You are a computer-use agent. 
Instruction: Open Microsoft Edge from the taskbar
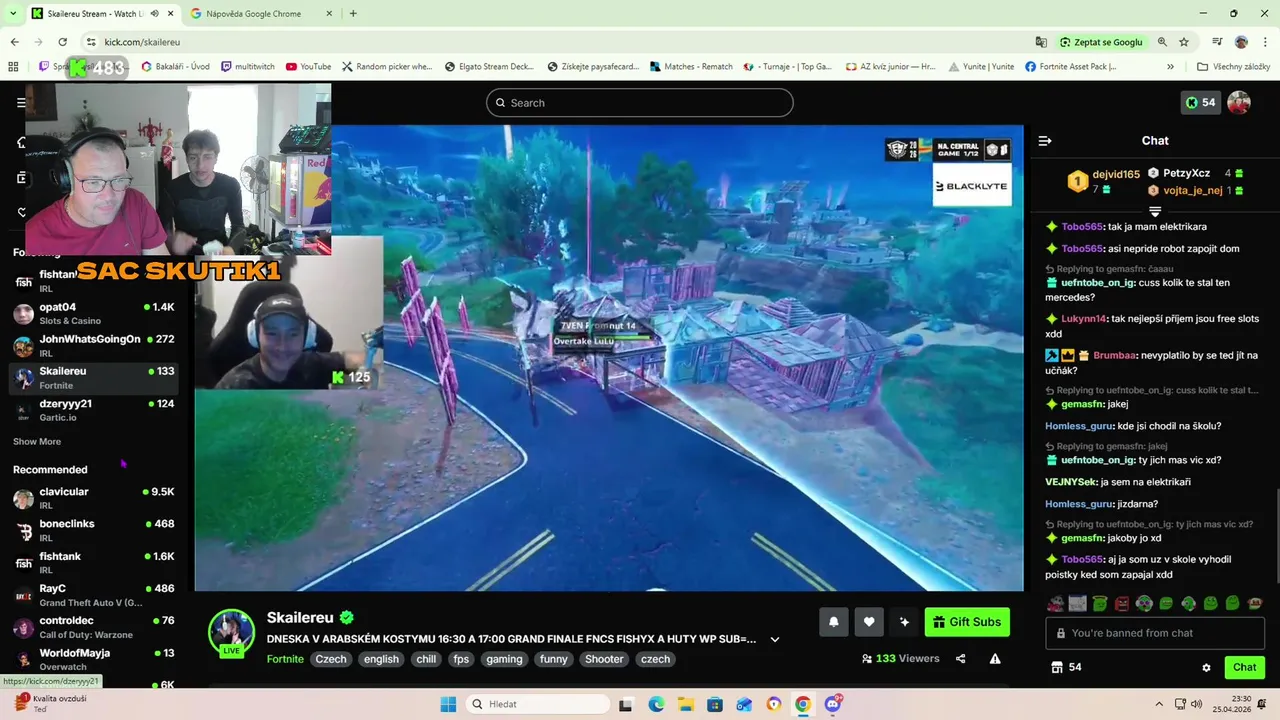click(x=656, y=704)
